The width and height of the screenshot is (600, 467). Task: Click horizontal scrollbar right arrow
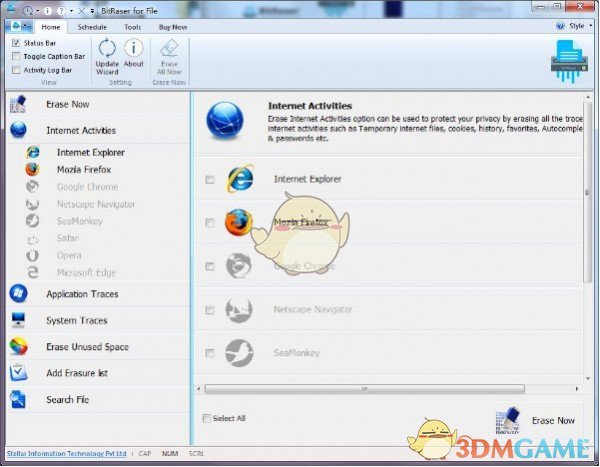pyautogui.click(x=577, y=389)
